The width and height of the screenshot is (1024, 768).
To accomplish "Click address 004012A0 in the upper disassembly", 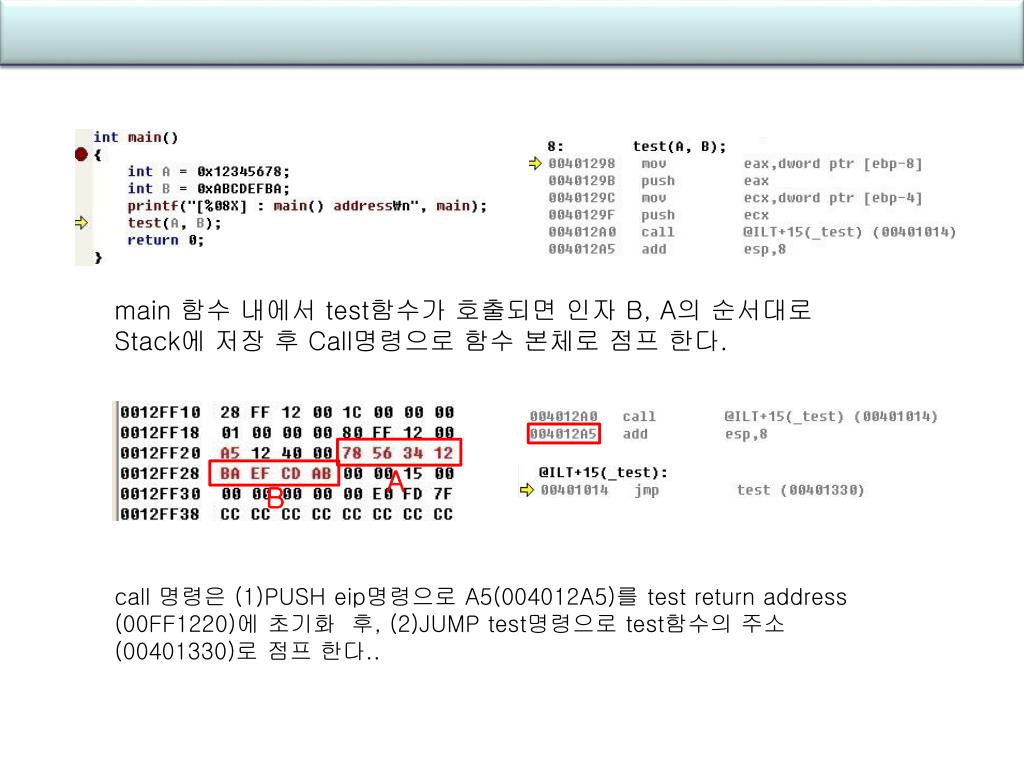I will (x=581, y=232).
